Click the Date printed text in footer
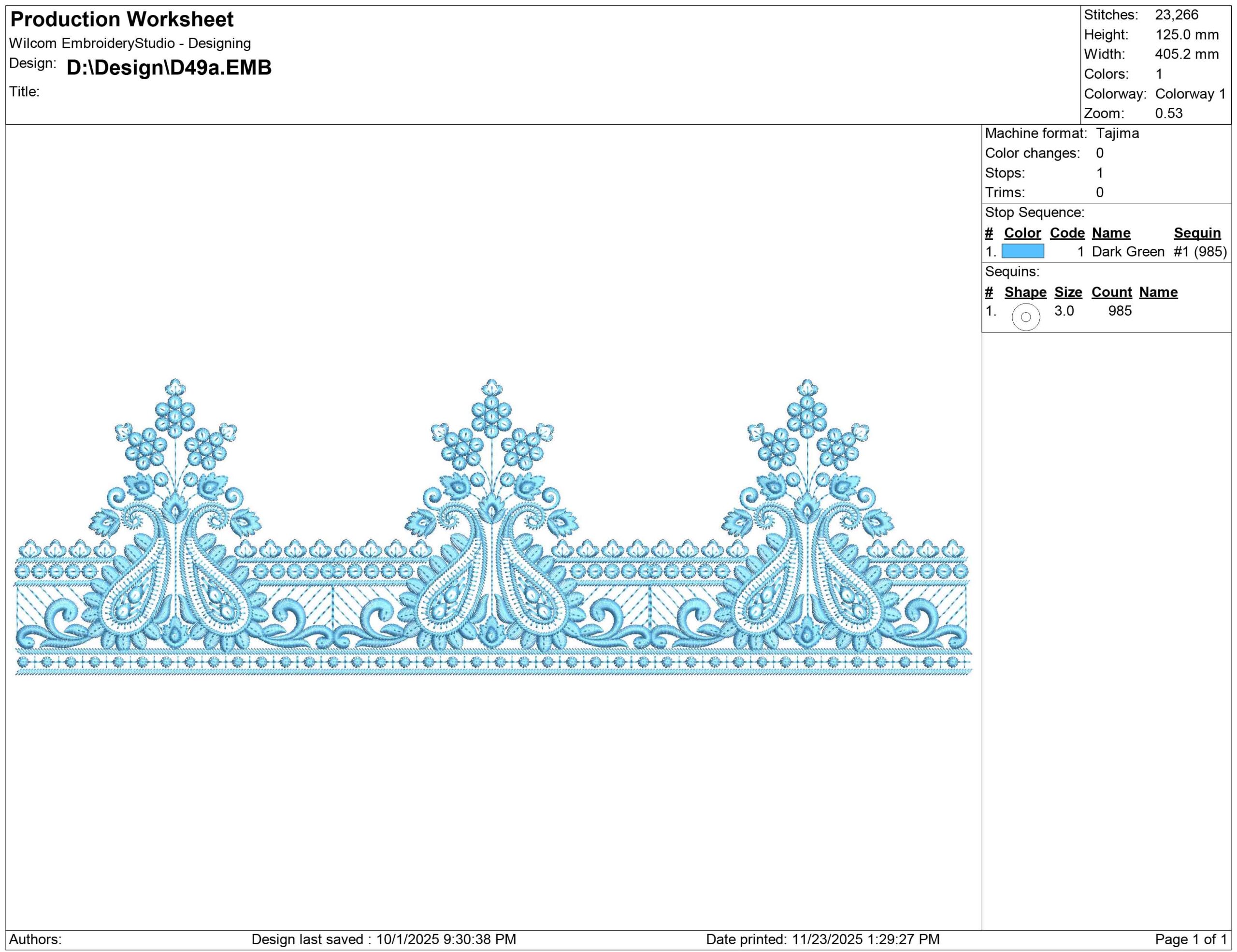This screenshot has height=952, width=1237. [822, 939]
